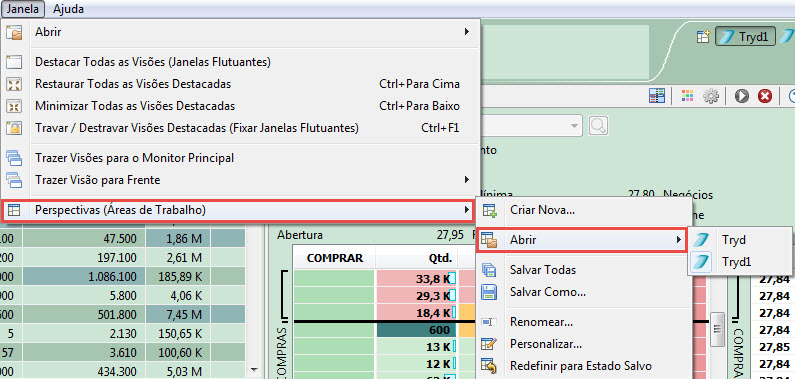Click the Abertura label
Viewport: 795px width, 379px height.
300,235
